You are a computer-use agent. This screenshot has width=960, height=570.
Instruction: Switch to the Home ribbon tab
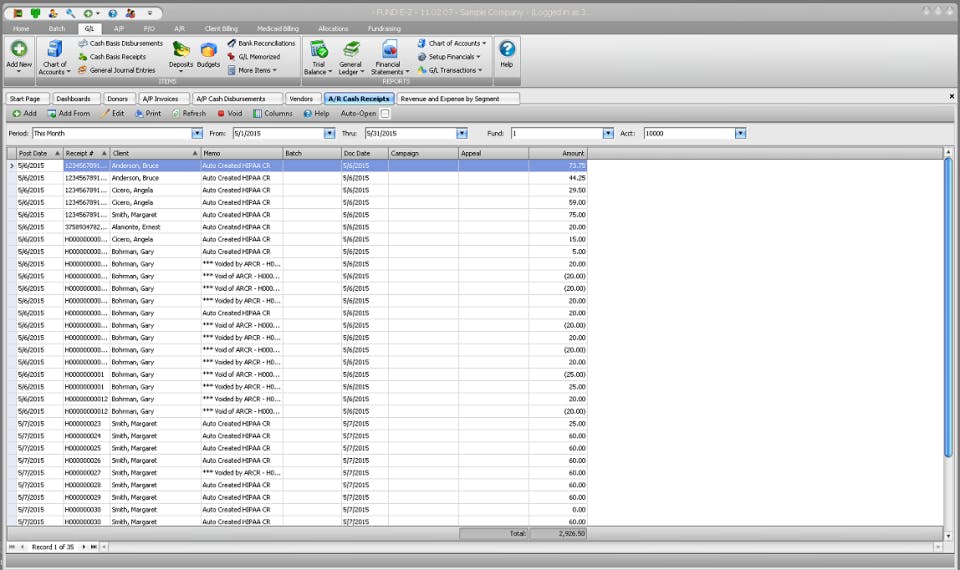21,29
